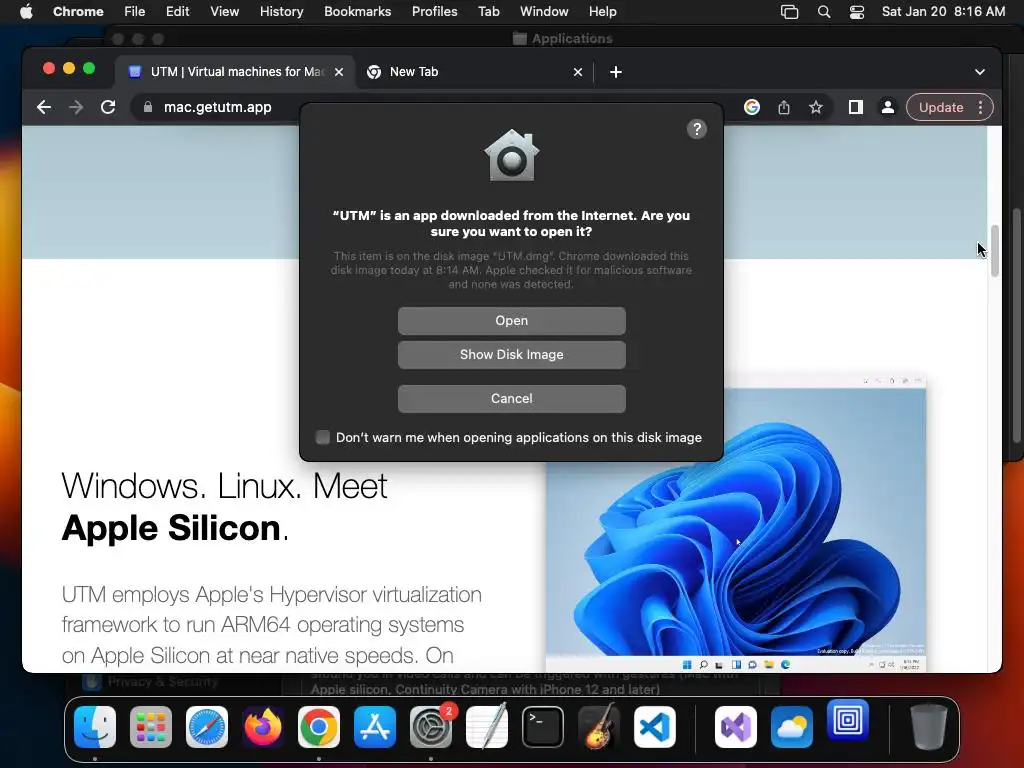
Task: Open Launchpad from the Dock
Action: pyautogui.click(x=151, y=726)
